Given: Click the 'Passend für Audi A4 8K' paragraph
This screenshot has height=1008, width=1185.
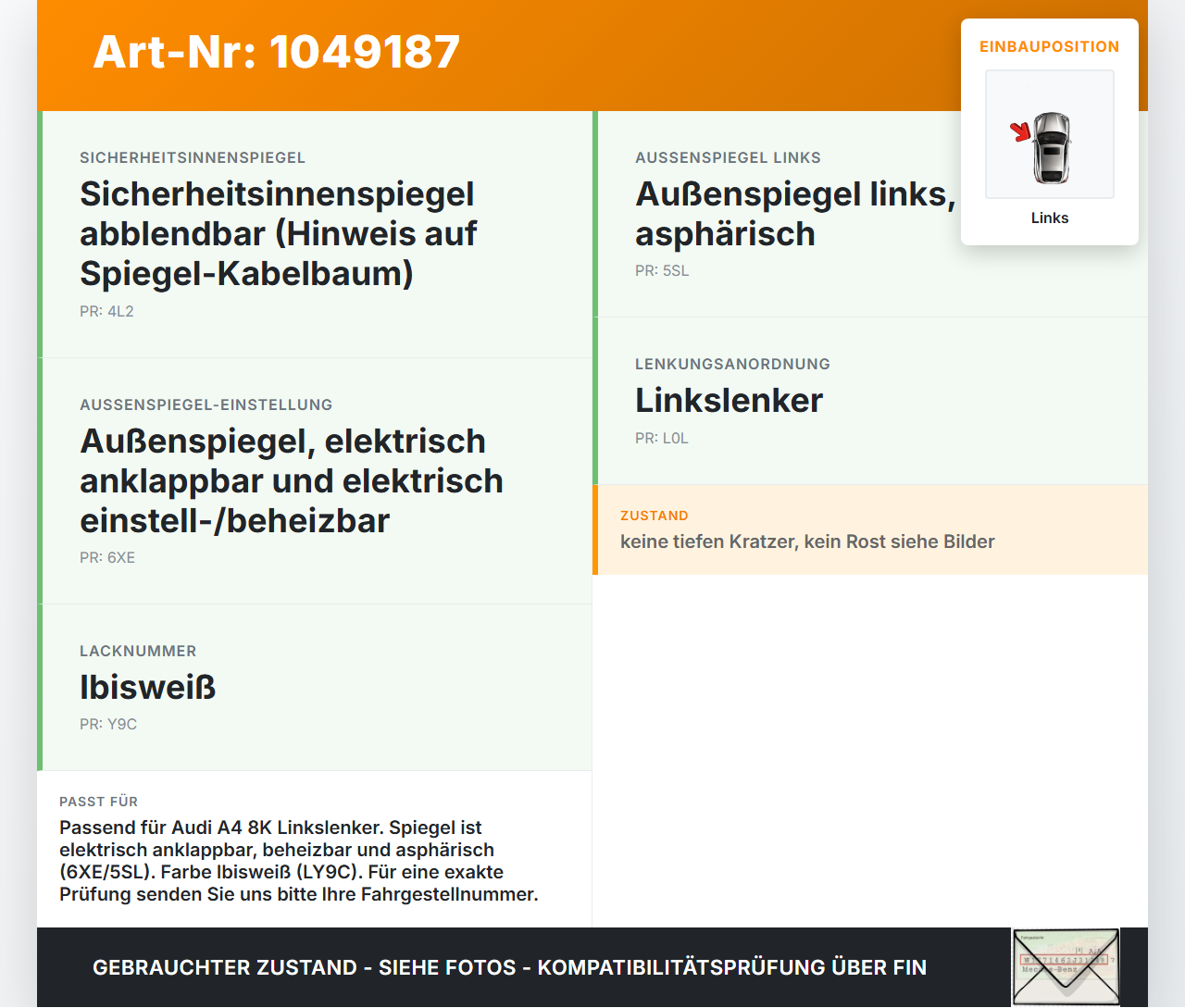Looking at the screenshot, I should tap(299, 861).
